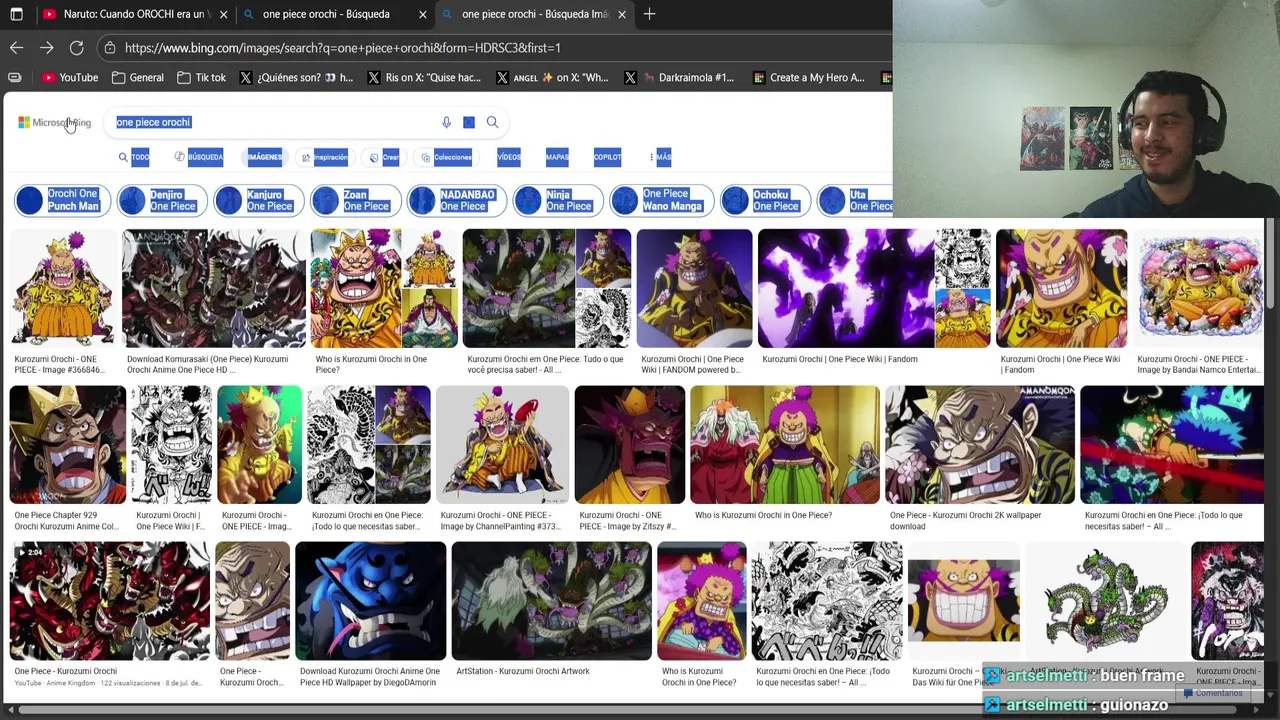Open the new tab plus button

click(x=649, y=14)
